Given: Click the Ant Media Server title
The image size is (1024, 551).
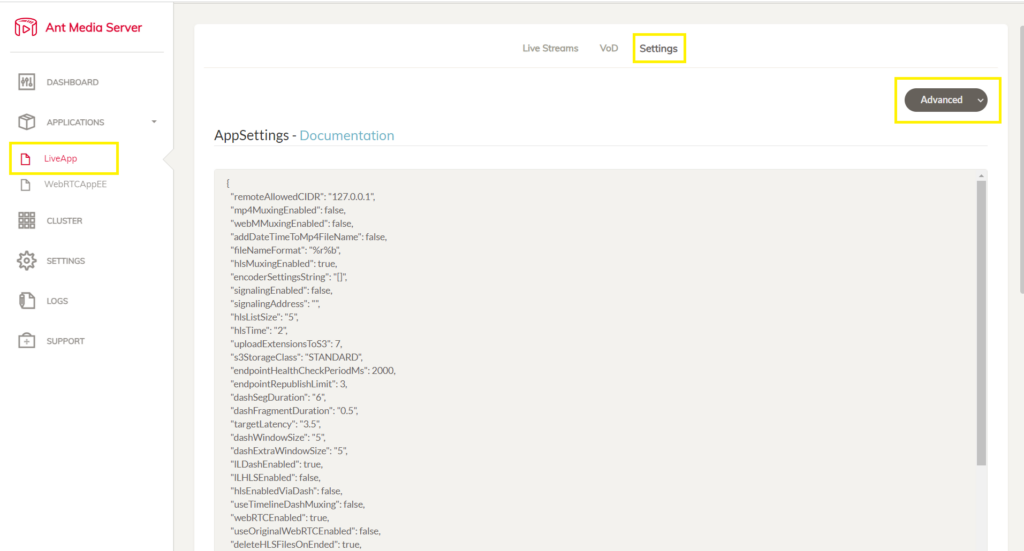Looking at the screenshot, I should coord(93,27).
